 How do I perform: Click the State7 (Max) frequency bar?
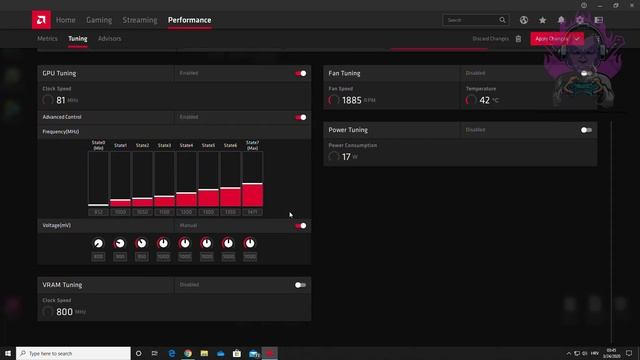253,179
